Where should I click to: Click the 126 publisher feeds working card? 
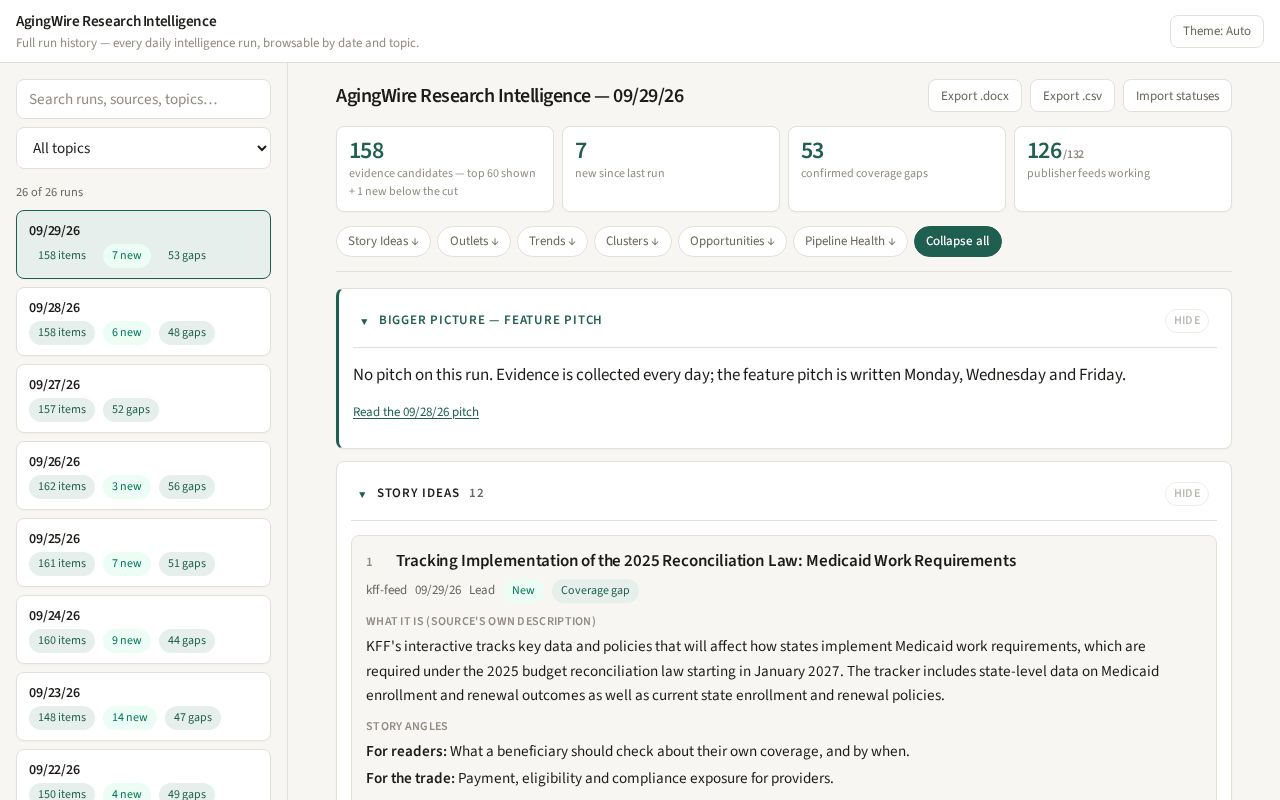tap(1123, 169)
